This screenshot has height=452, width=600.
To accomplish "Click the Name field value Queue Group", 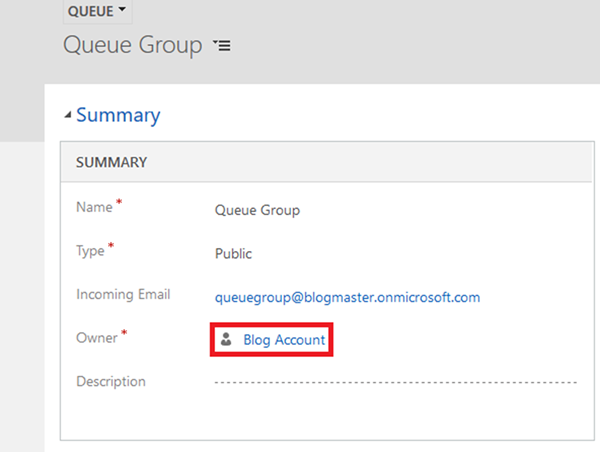I will coord(257,211).
